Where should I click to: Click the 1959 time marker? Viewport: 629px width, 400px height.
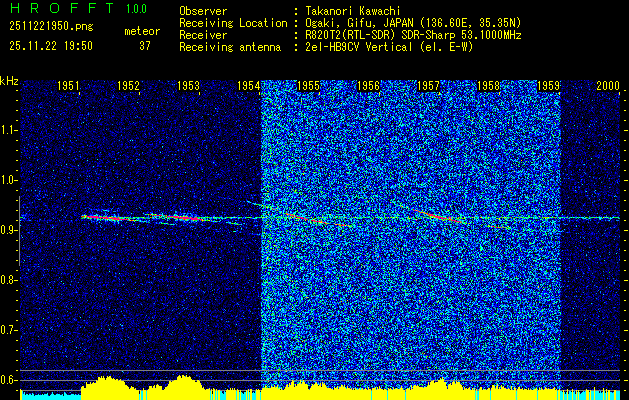click(548, 86)
